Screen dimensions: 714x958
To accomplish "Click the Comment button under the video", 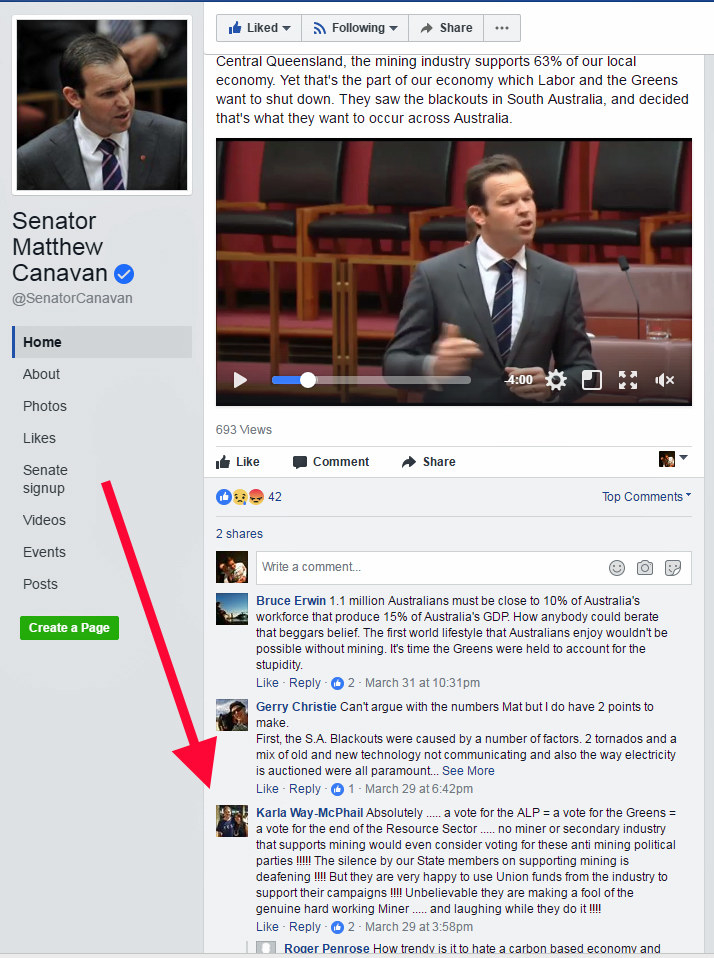I will [x=331, y=462].
